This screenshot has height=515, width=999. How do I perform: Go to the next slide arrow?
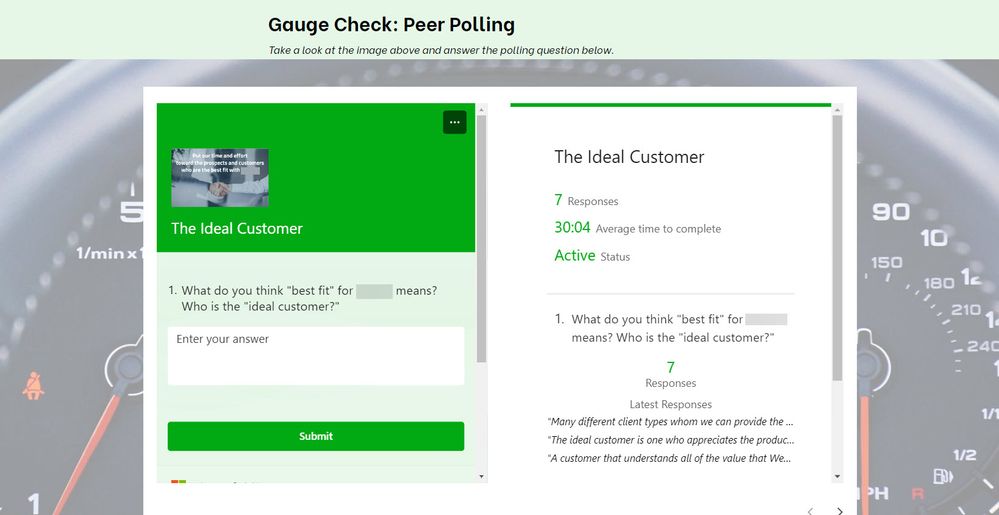point(839,510)
